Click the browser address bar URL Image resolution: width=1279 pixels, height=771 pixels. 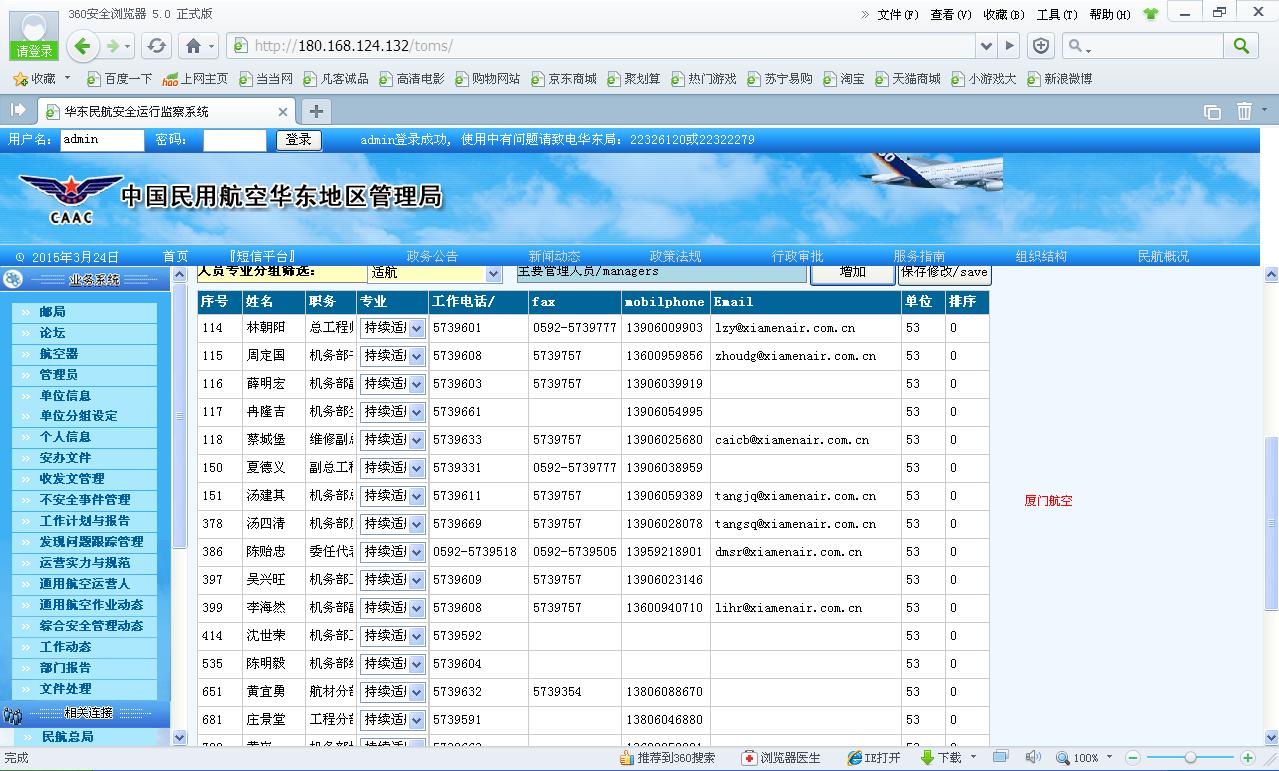click(353, 46)
